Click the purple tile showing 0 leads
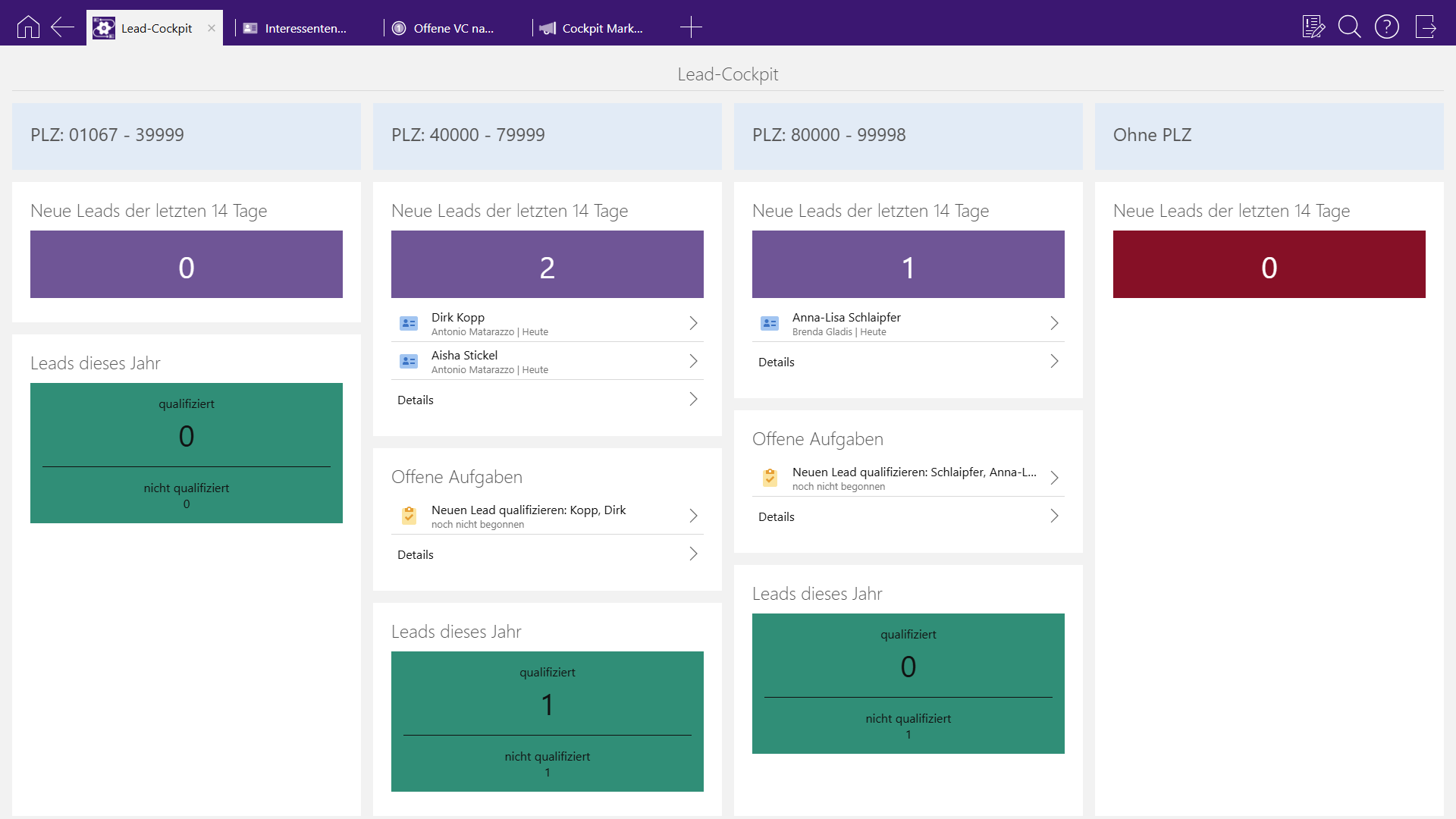 [187, 265]
